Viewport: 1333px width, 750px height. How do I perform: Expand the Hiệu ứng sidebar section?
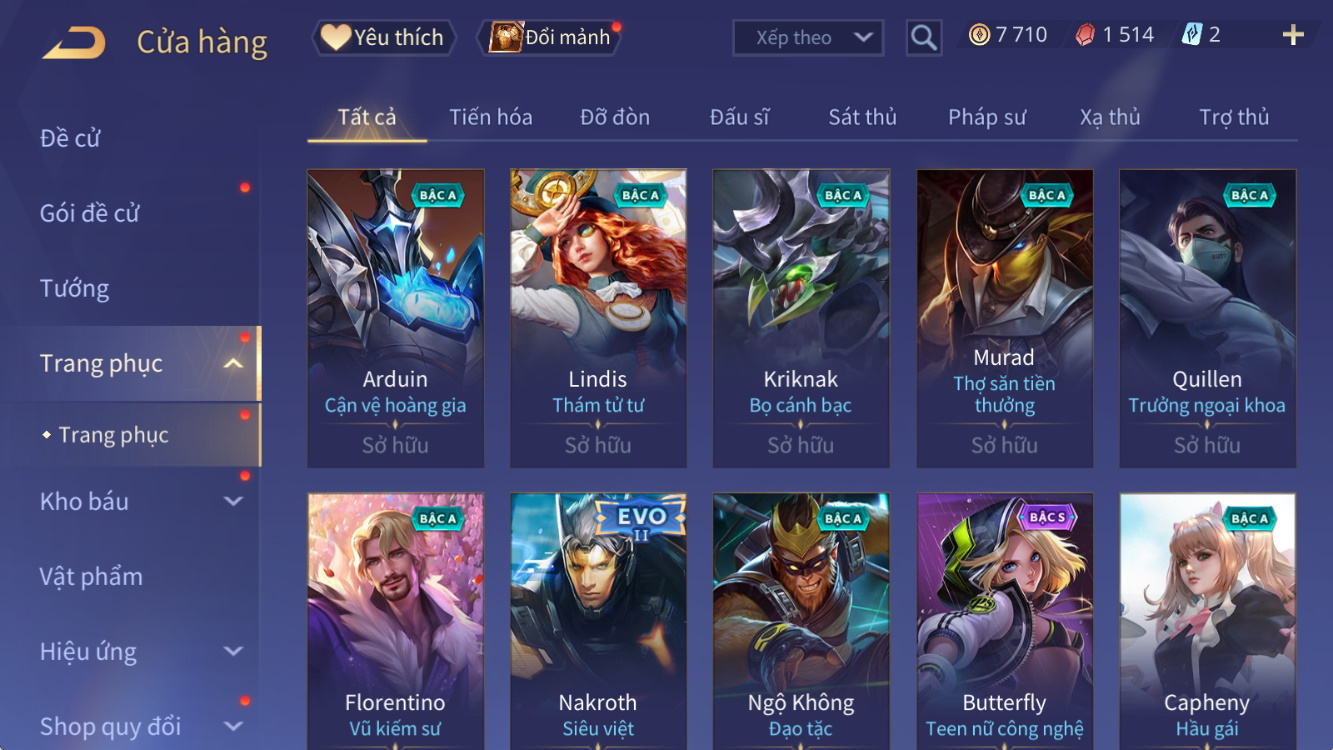233,652
